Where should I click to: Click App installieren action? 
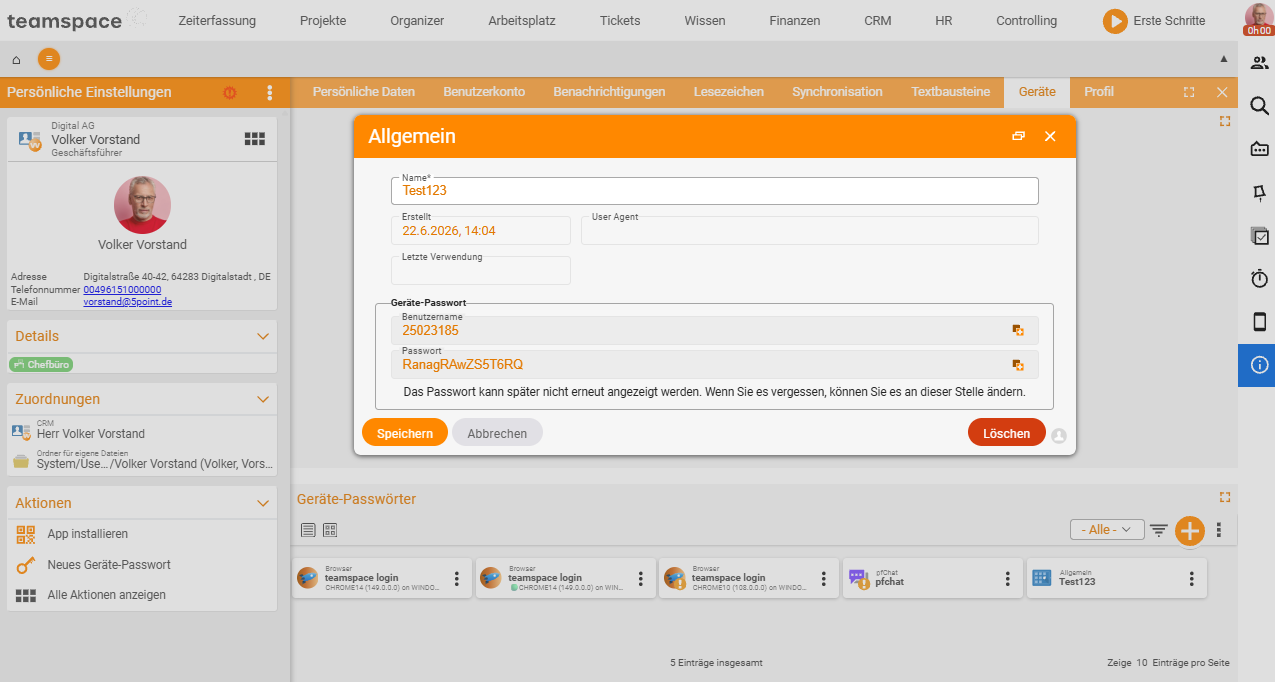pos(88,534)
